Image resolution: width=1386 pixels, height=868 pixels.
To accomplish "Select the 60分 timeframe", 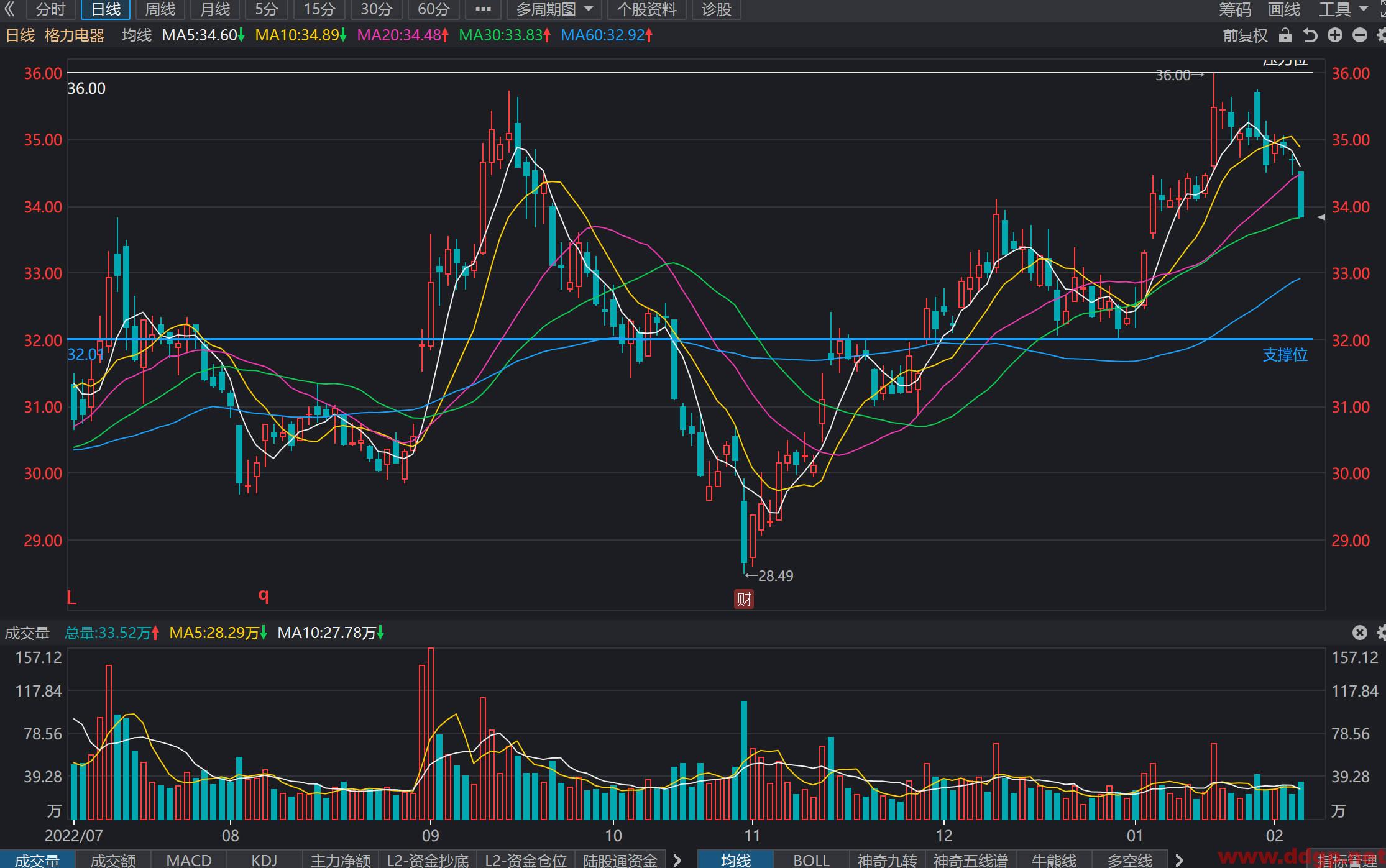I will (x=434, y=9).
